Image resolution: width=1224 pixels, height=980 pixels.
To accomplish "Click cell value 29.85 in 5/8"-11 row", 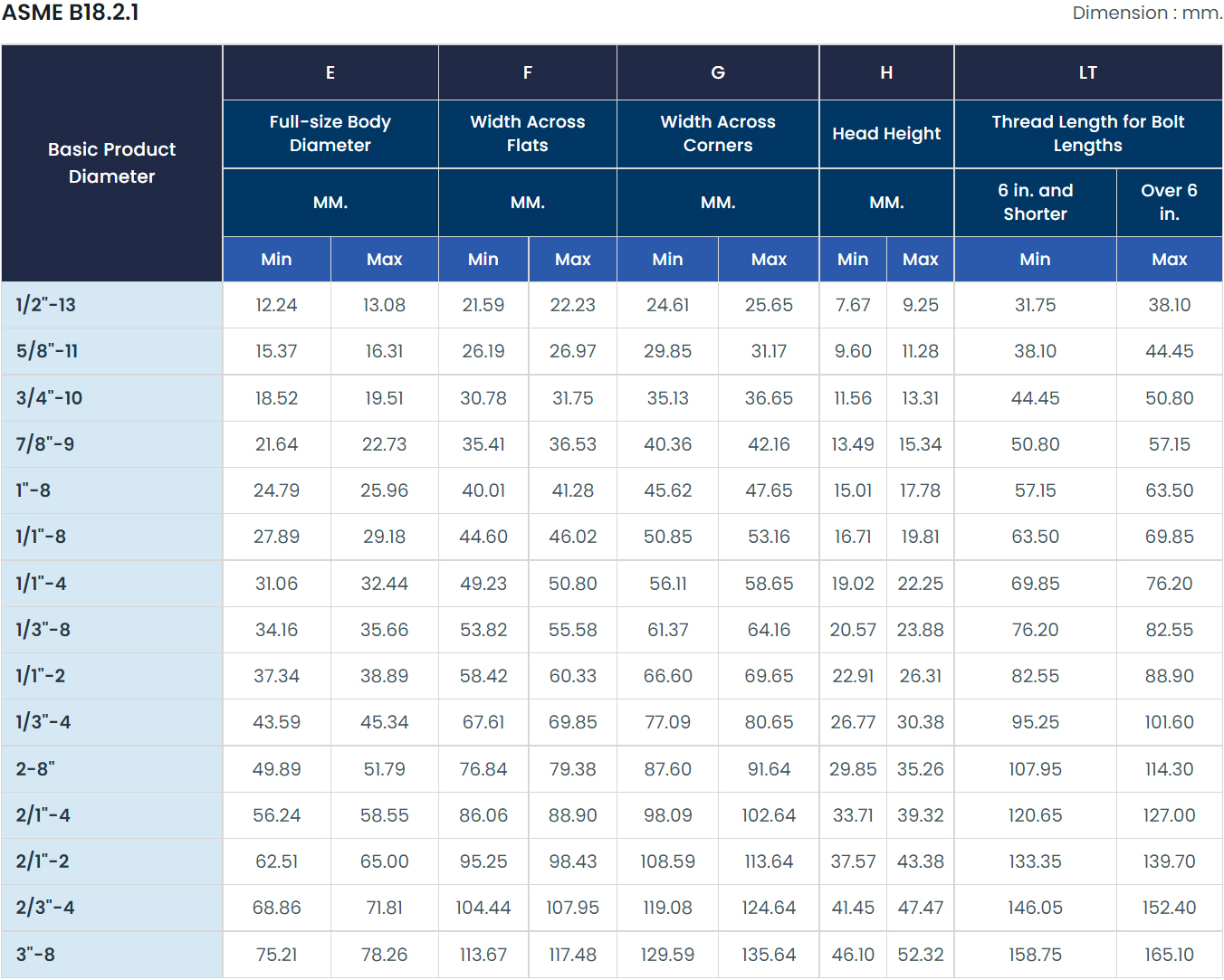I will (667, 351).
